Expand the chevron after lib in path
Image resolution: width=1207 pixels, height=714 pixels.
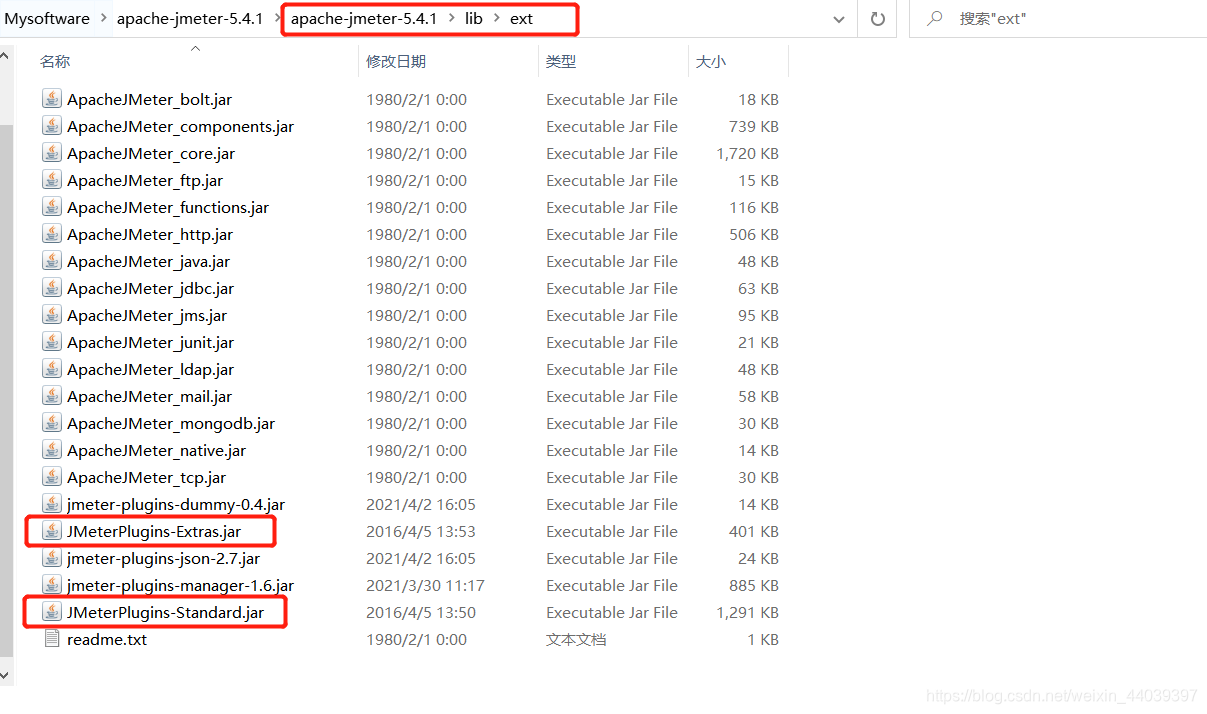(x=497, y=19)
